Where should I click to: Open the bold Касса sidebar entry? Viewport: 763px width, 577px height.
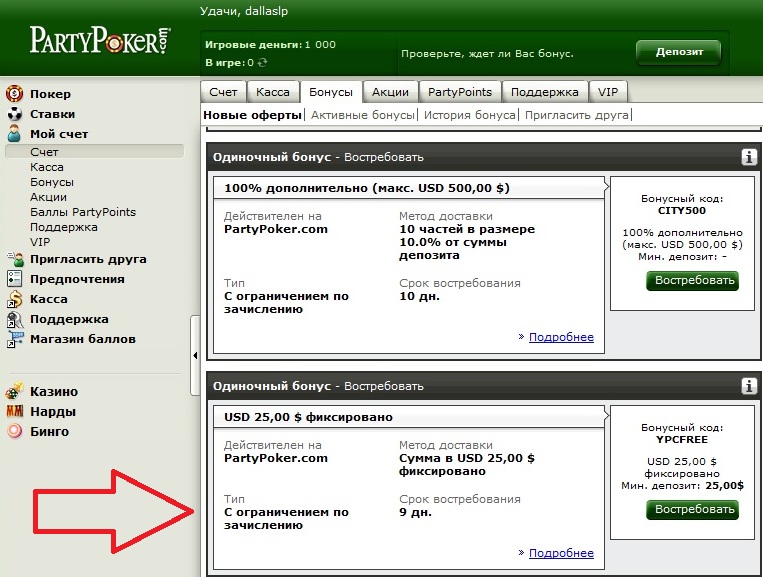pos(49,299)
